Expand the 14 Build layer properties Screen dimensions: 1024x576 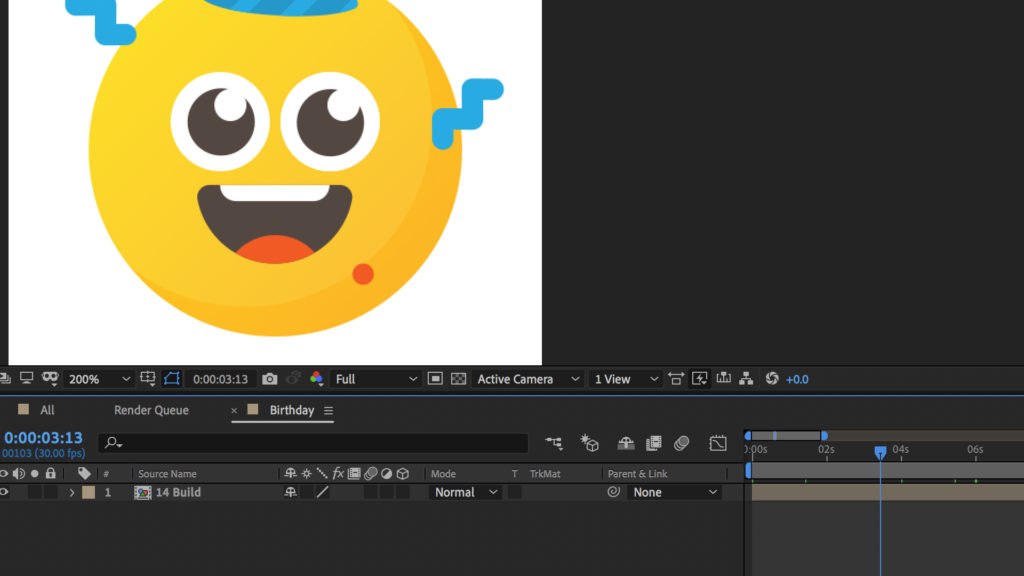tap(71, 492)
